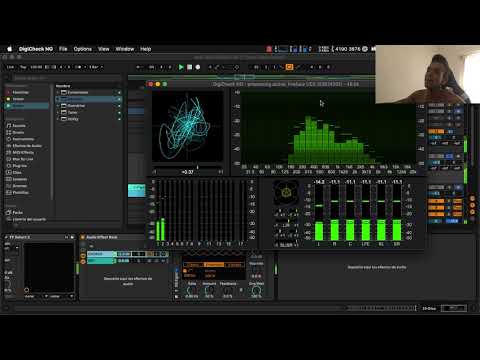Image resolution: width=480 pixels, height=360 pixels.
Task: Click the Dry/Wet knob
Action: 256,290
